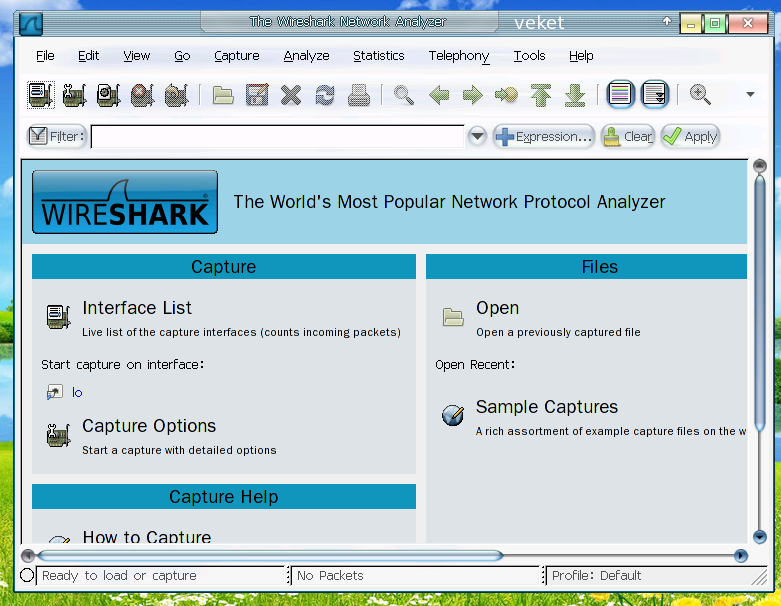Click the title bar up-arrow shade button
This screenshot has height=606, width=781.
[x=667, y=21]
